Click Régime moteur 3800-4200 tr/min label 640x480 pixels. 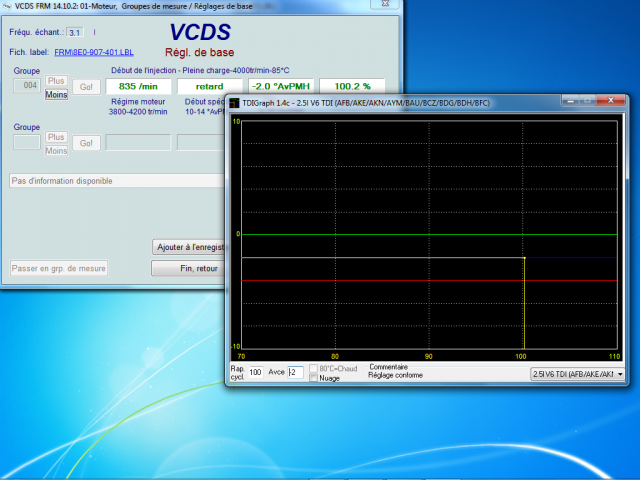138,107
